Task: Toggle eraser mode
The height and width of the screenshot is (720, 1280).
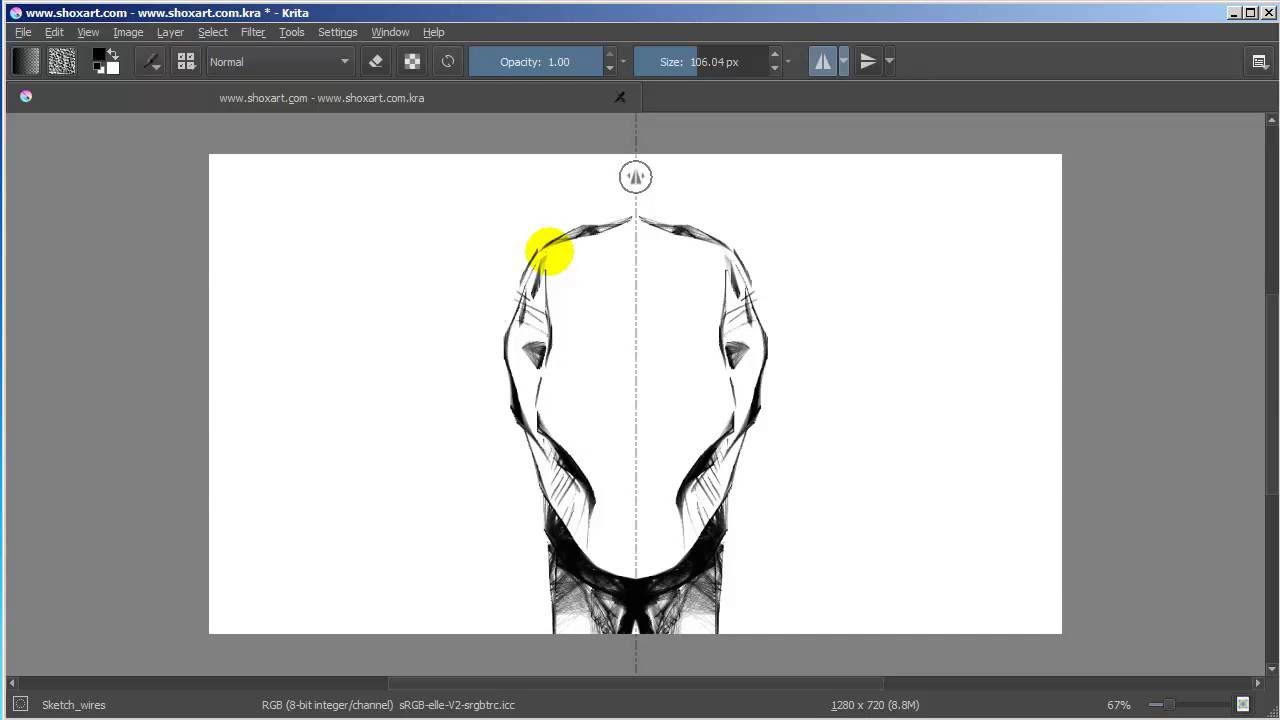Action: (376, 62)
